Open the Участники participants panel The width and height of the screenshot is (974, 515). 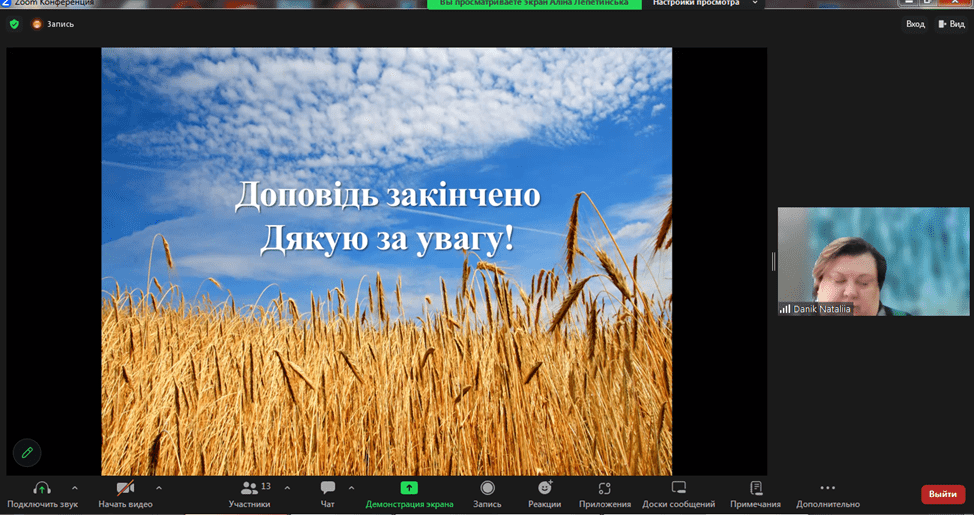[x=250, y=488]
